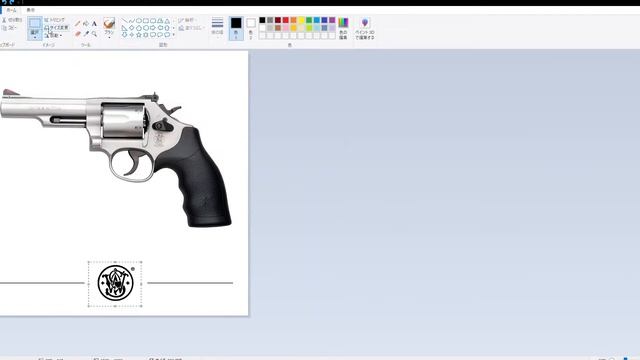Select the Color picker eyedropper tool

[x=86, y=34]
